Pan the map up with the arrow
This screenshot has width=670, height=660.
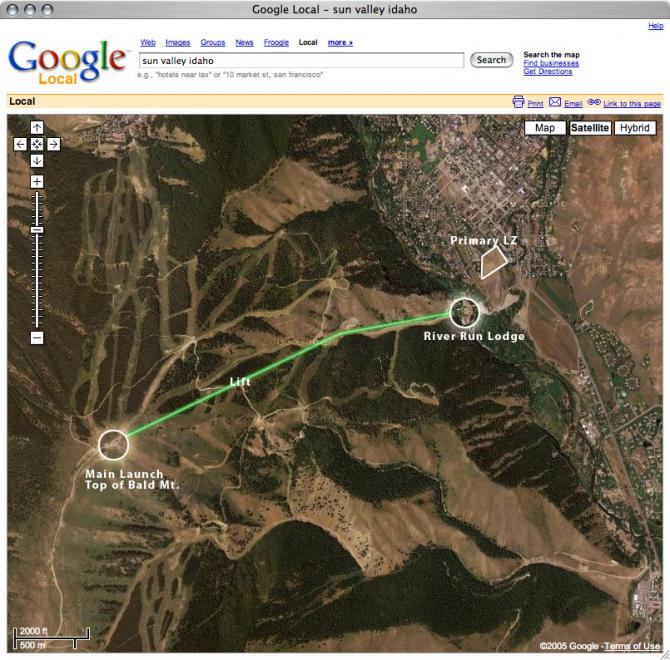[37, 127]
